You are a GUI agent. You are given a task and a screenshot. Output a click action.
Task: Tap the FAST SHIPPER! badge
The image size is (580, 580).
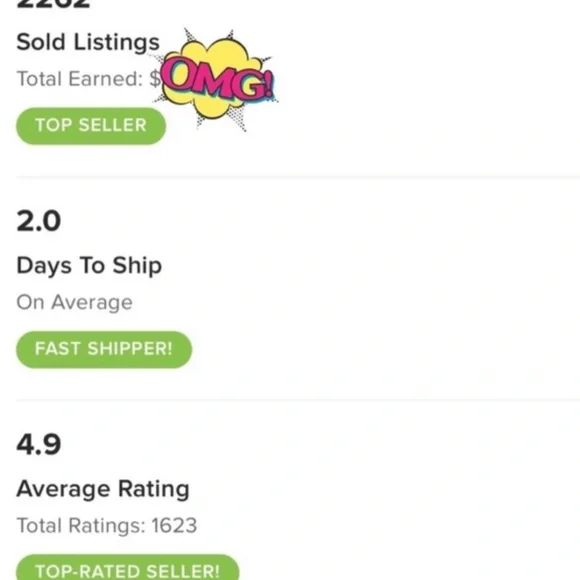104,349
